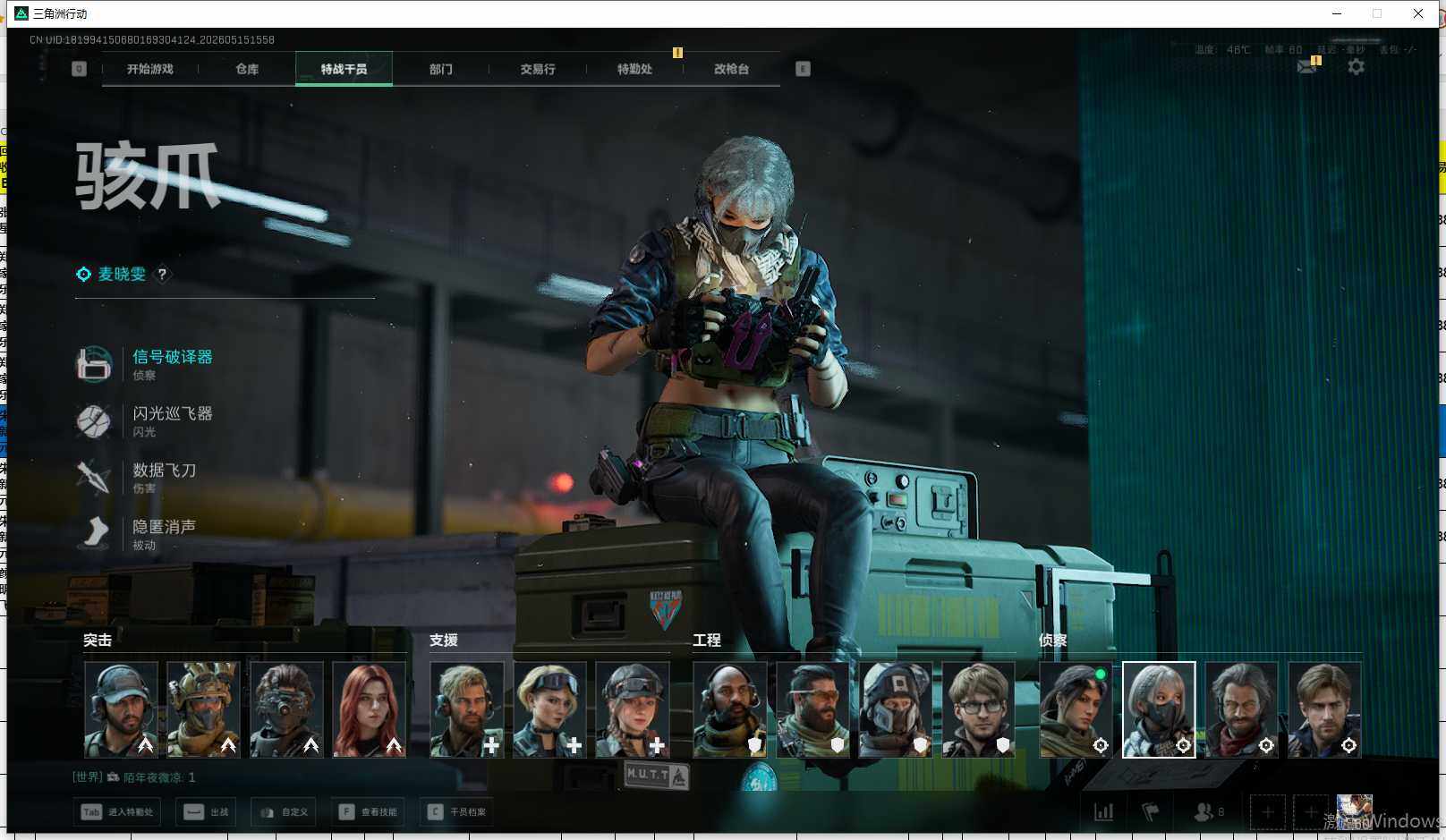The image size is (1446, 840).
Task: Select the 信号破译器 skill icon
Action: 94,364
